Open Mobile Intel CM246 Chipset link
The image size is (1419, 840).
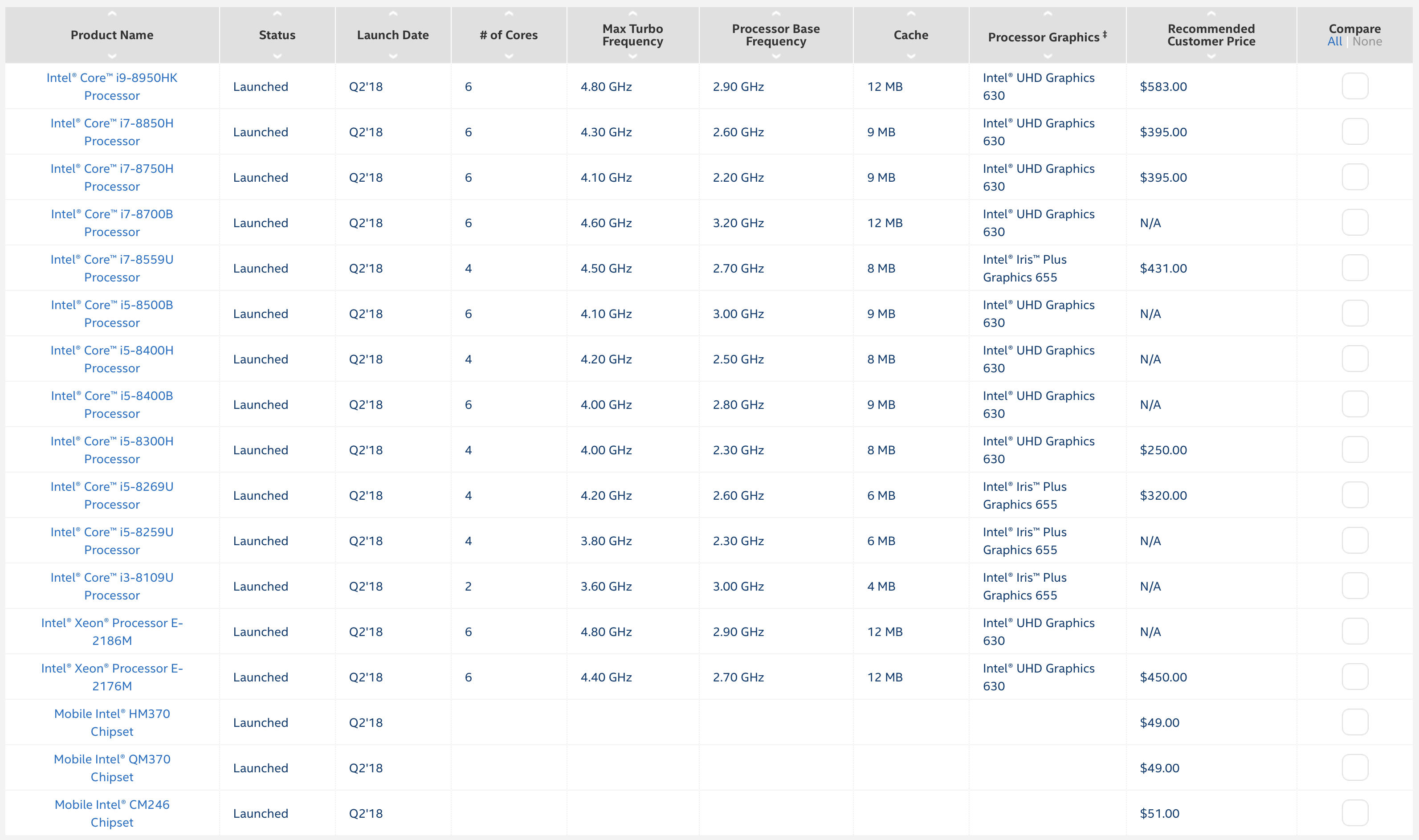coord(112,813)
